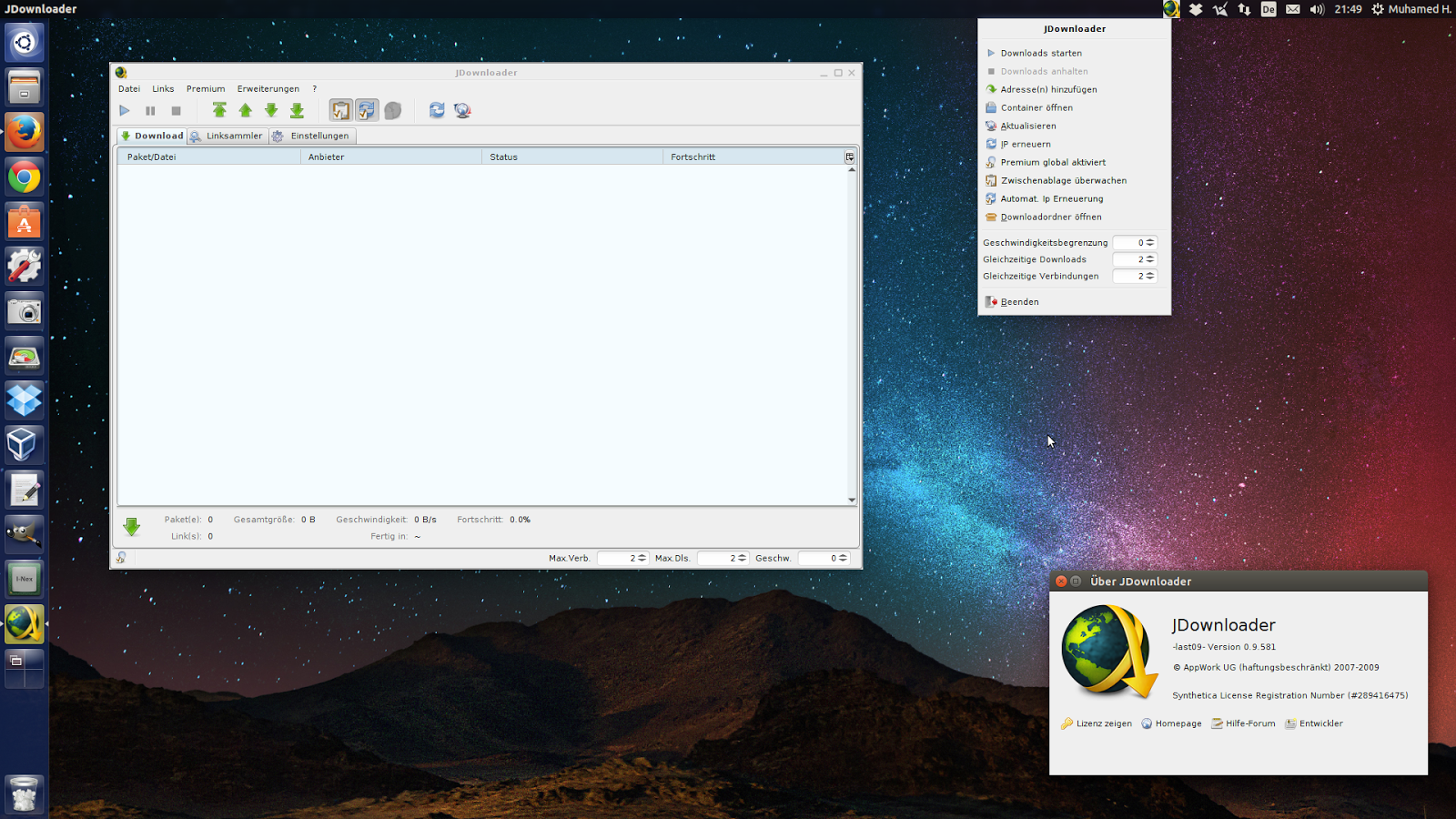Open the network indicator in top panel

tap(1244, 9)
